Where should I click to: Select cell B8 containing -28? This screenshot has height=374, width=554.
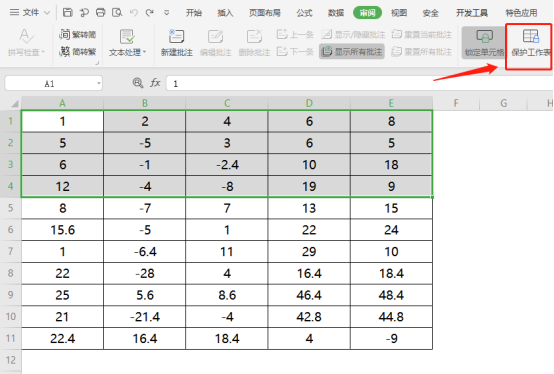coord(145,273)
